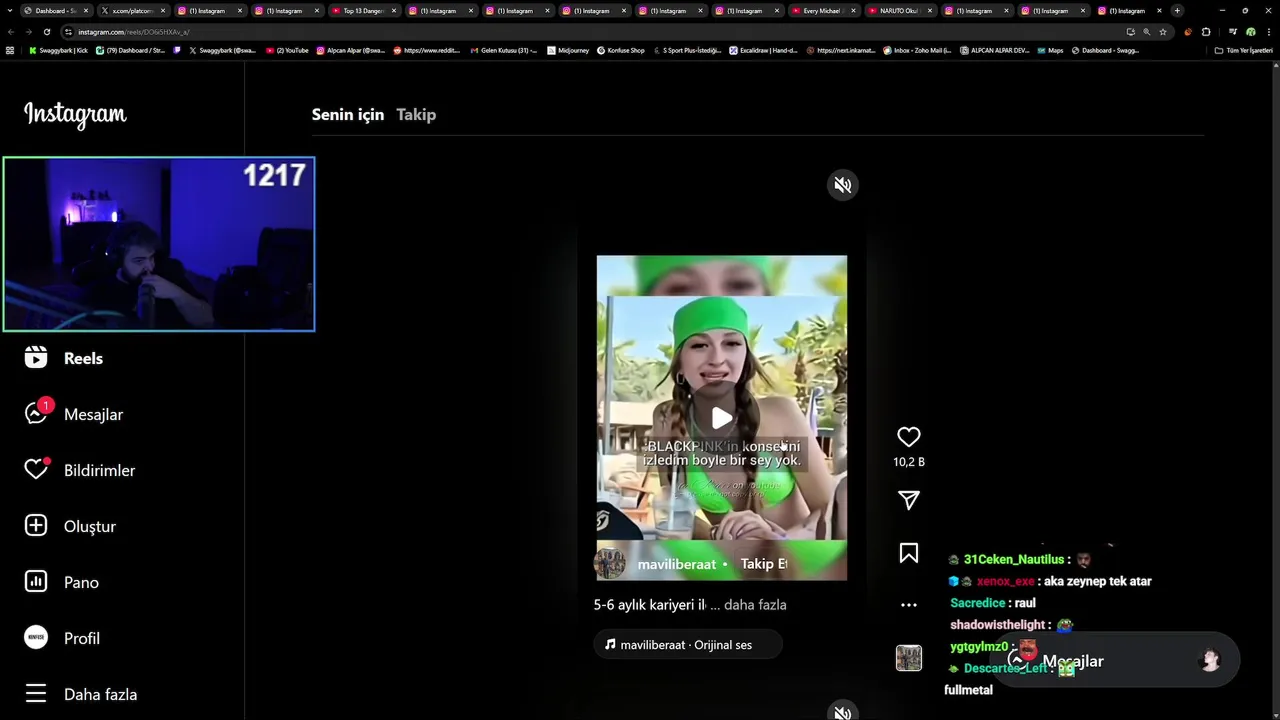Viewport: 1280px width, 720px height.
Task: Switch to the Every Michael YouTube tab
Action: pos(824,11)
